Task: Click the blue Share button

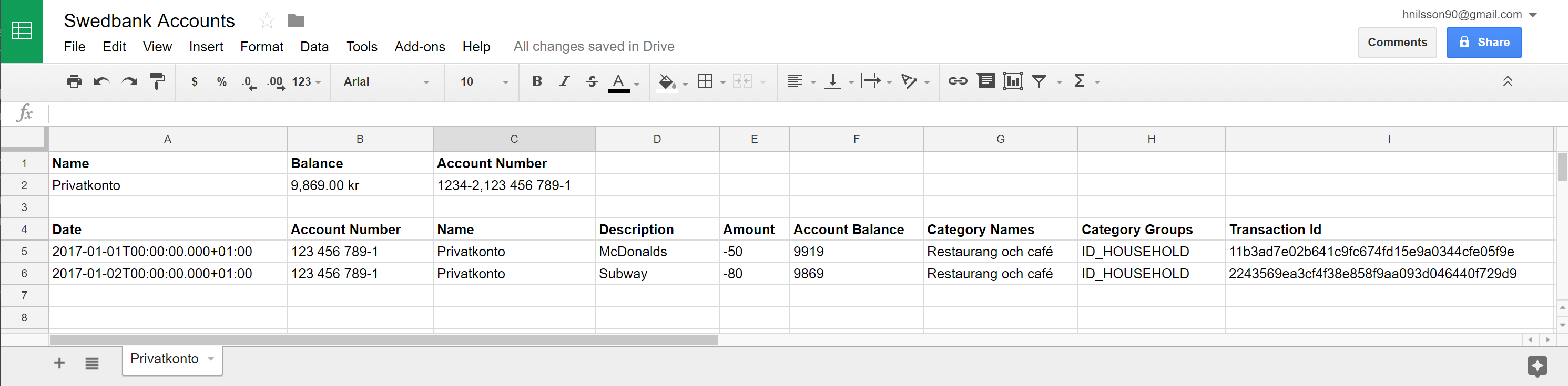Action: [x=1484, y=43]
